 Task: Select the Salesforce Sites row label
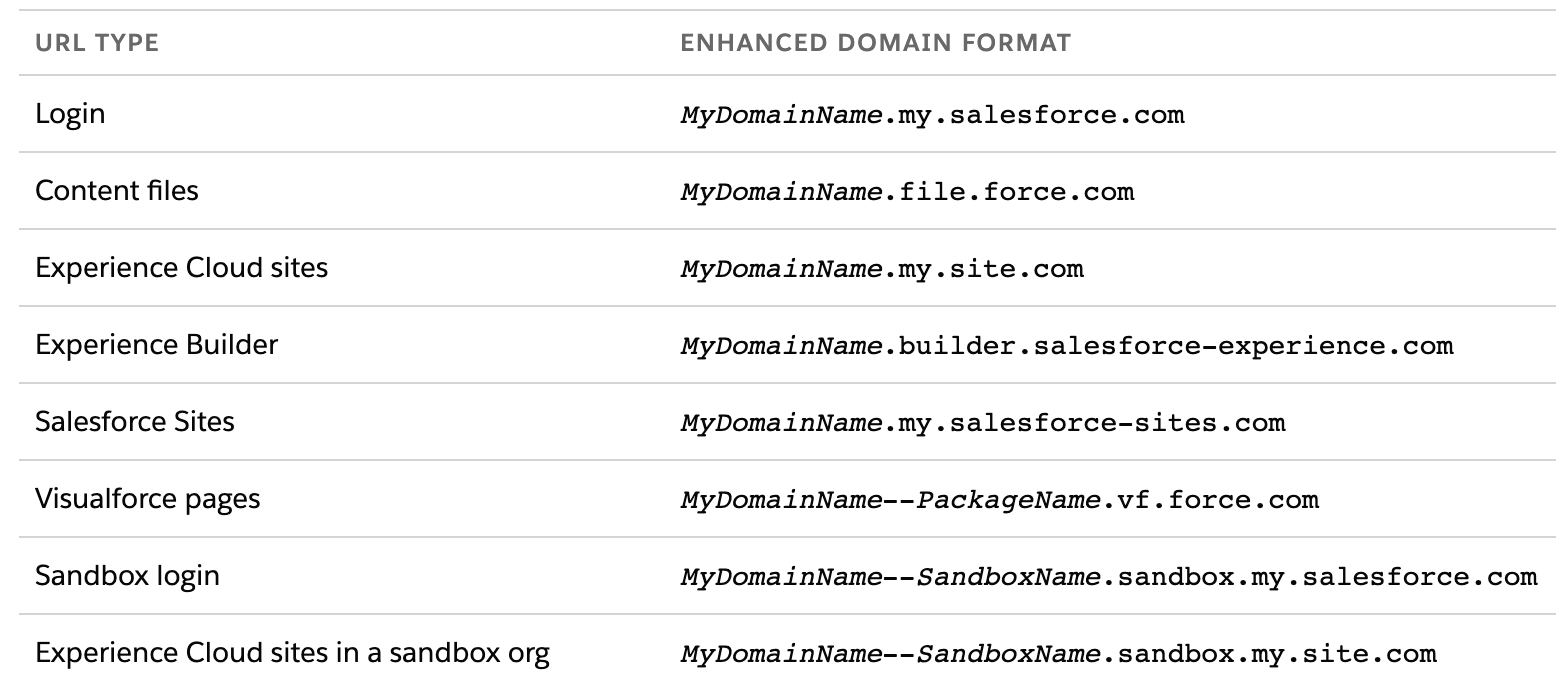135,421
